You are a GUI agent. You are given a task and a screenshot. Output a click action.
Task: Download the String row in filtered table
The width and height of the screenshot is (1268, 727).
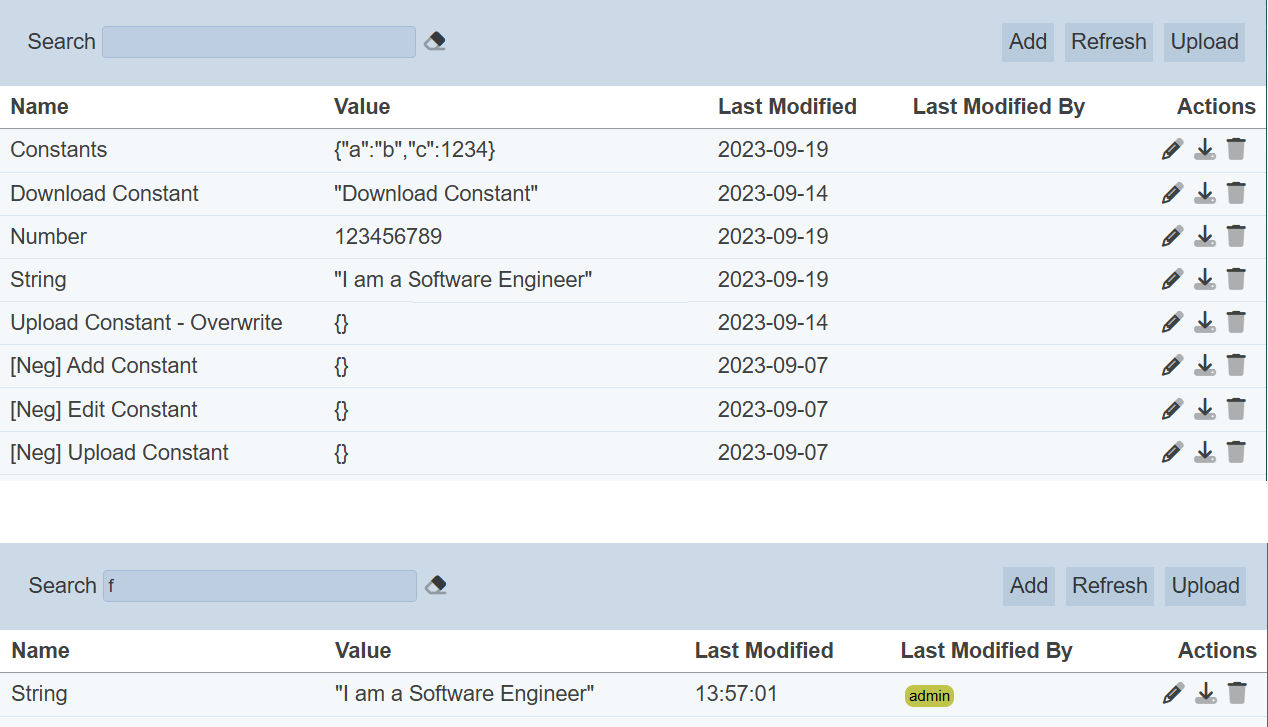1206,693
